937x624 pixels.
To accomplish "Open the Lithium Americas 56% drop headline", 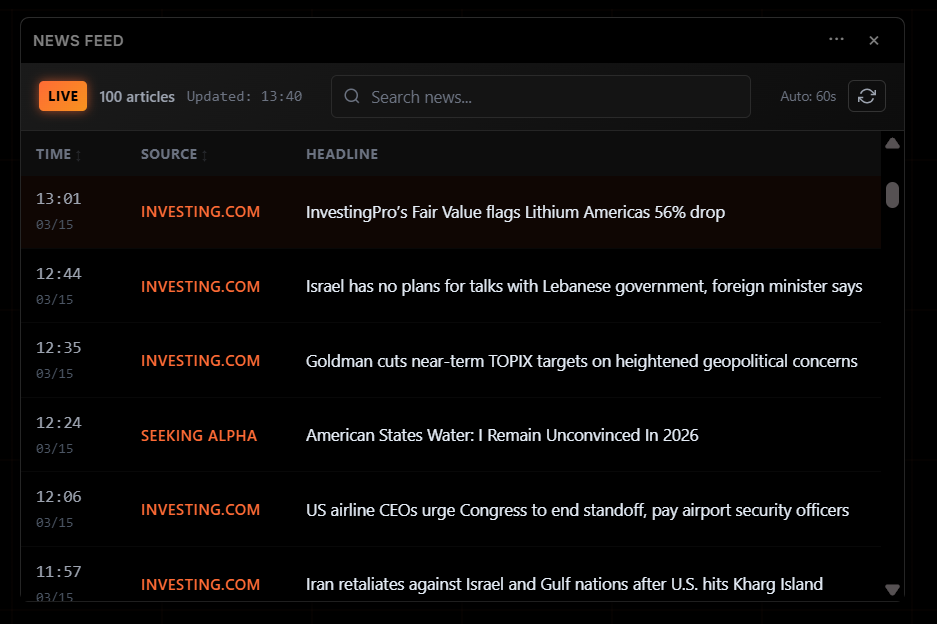I will click(515, 212).
